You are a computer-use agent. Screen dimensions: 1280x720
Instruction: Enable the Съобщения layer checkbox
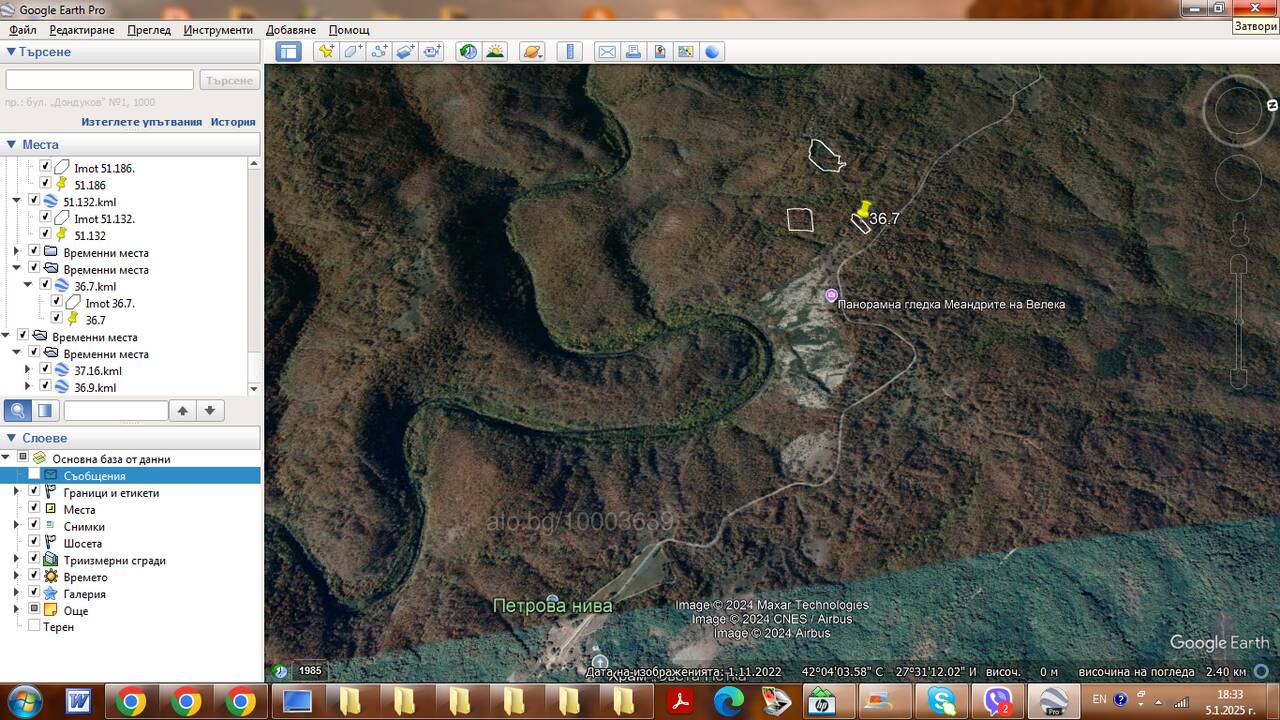[34, 476]
